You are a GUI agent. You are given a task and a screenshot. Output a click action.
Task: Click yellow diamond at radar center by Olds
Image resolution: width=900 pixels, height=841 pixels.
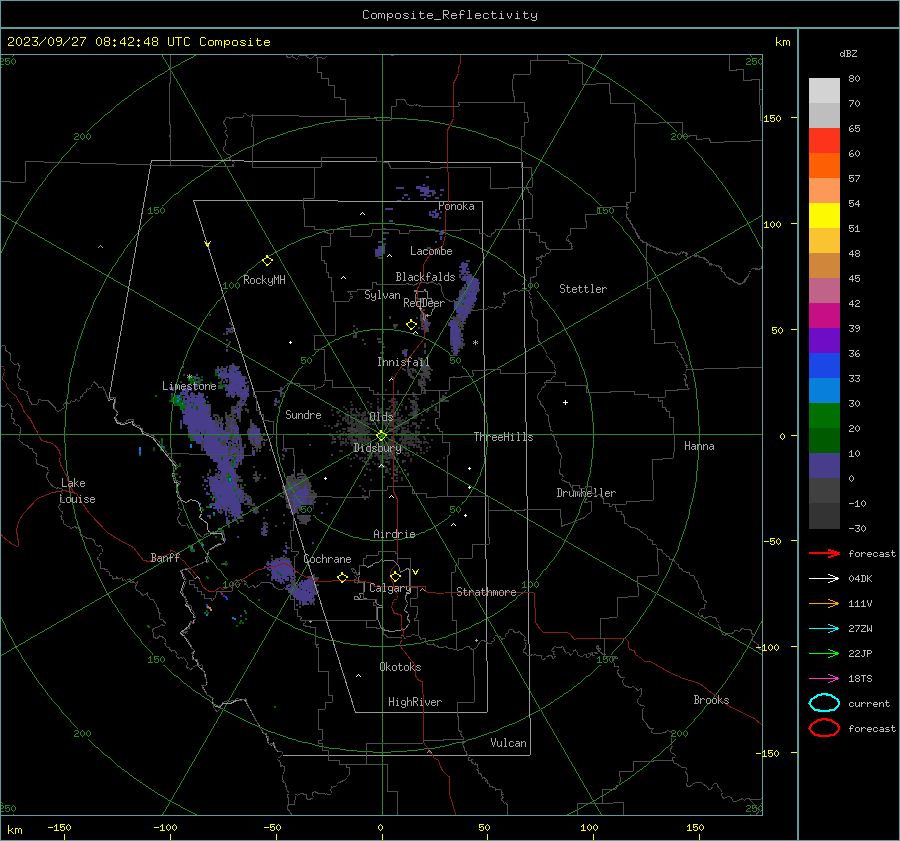(381, 436)
